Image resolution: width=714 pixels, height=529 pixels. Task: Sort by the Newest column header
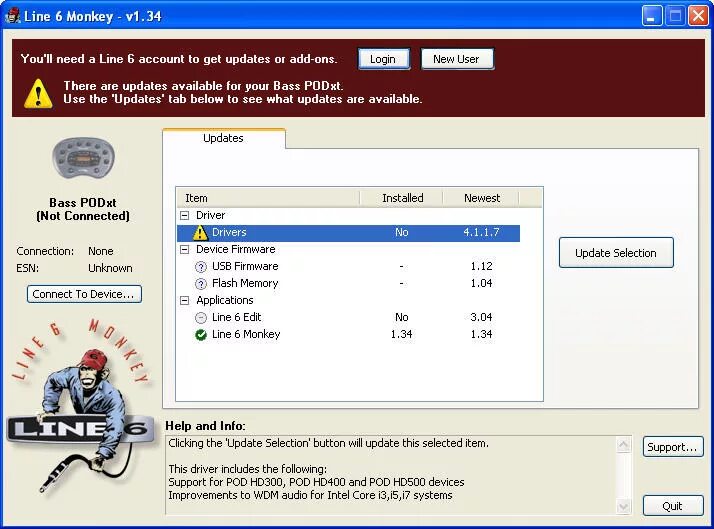click(x=481, y=198)
